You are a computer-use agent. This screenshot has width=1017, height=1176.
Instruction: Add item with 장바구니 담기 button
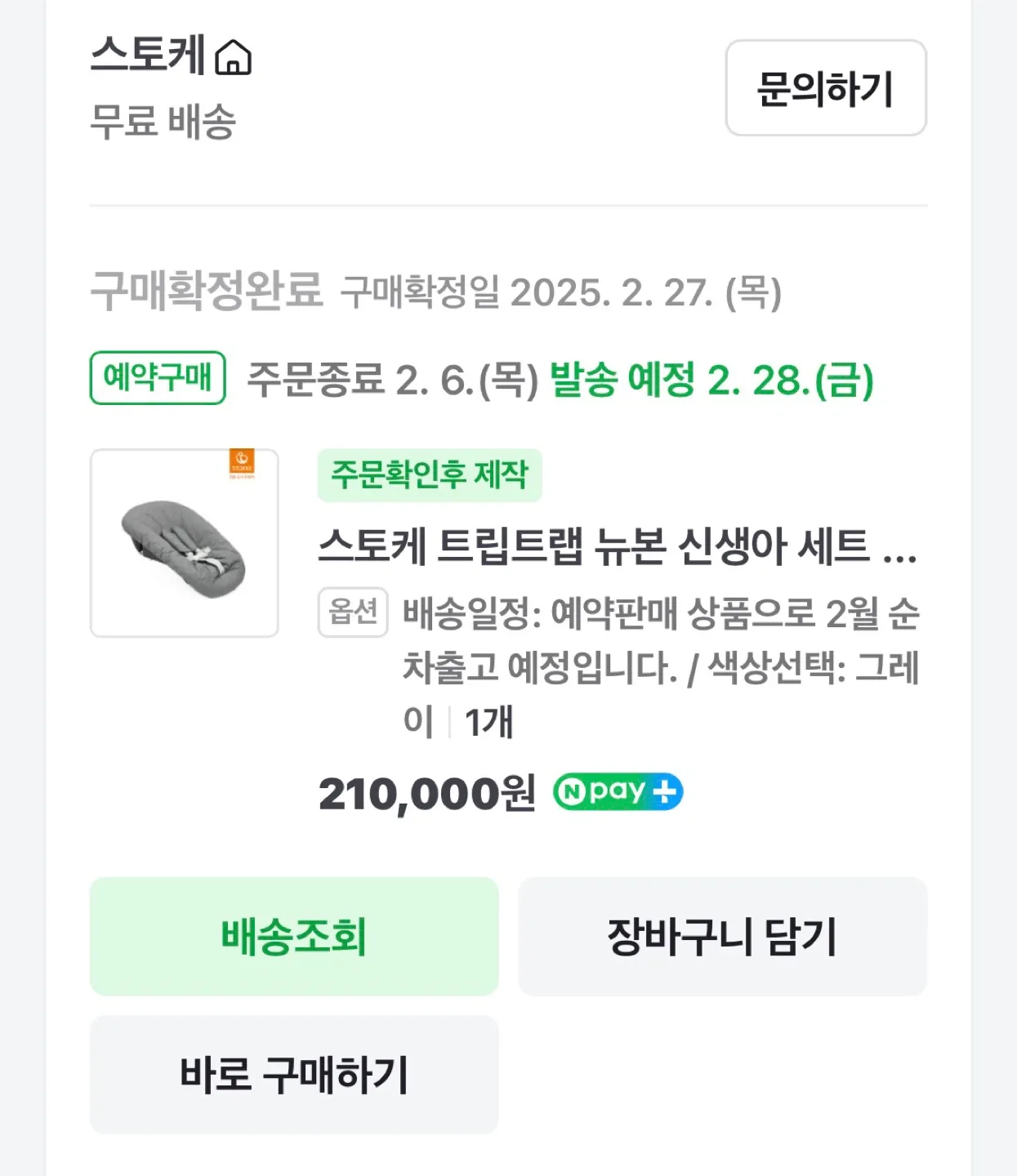click(x=722, y=937)
